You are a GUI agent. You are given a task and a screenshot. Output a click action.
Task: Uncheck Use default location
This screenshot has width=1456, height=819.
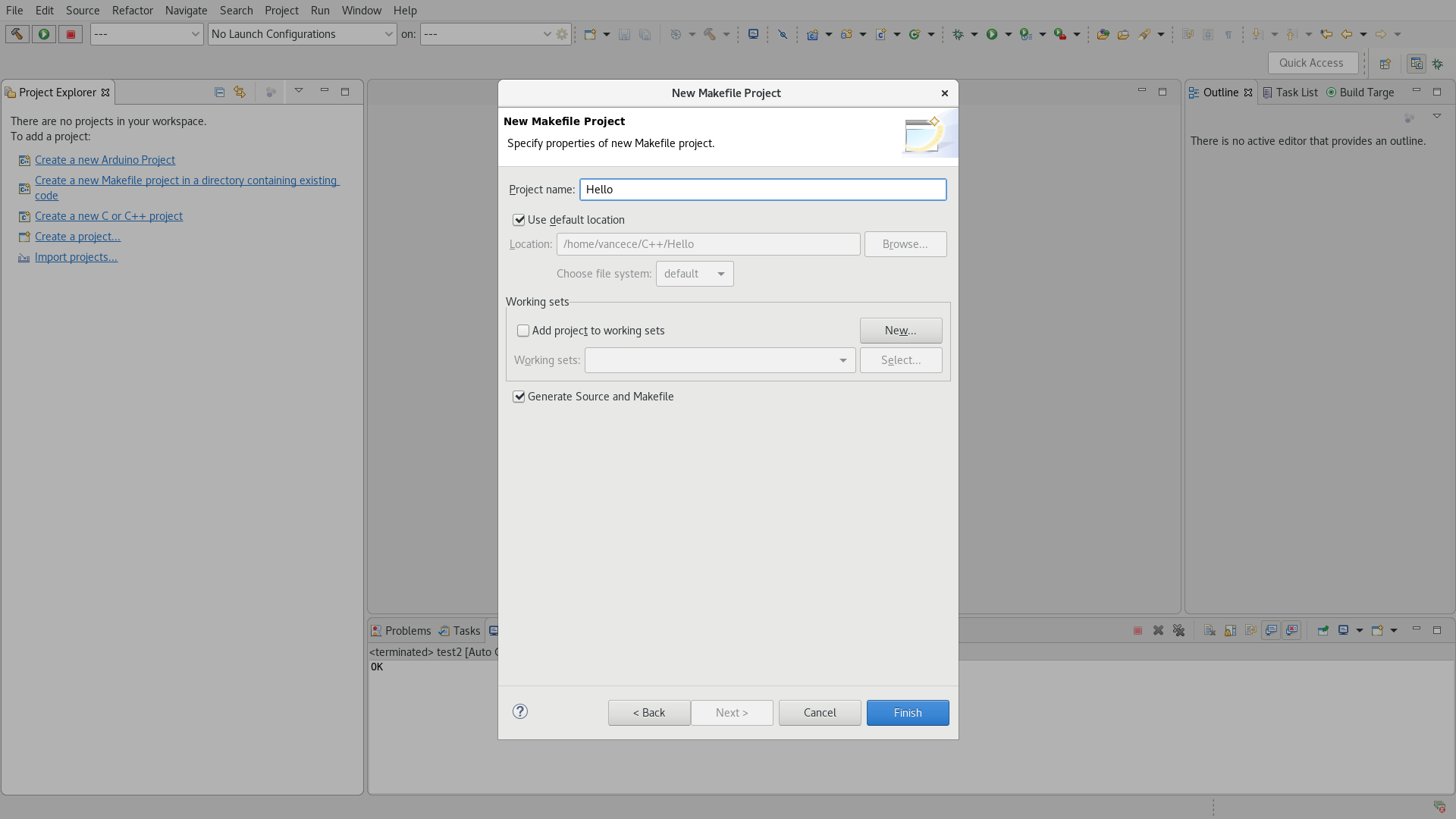[519, 220]
